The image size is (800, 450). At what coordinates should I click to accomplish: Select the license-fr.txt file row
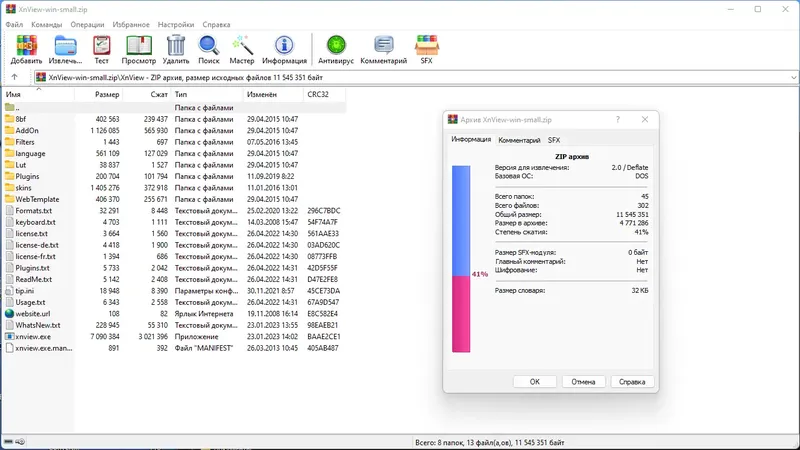tap(174, 257)
